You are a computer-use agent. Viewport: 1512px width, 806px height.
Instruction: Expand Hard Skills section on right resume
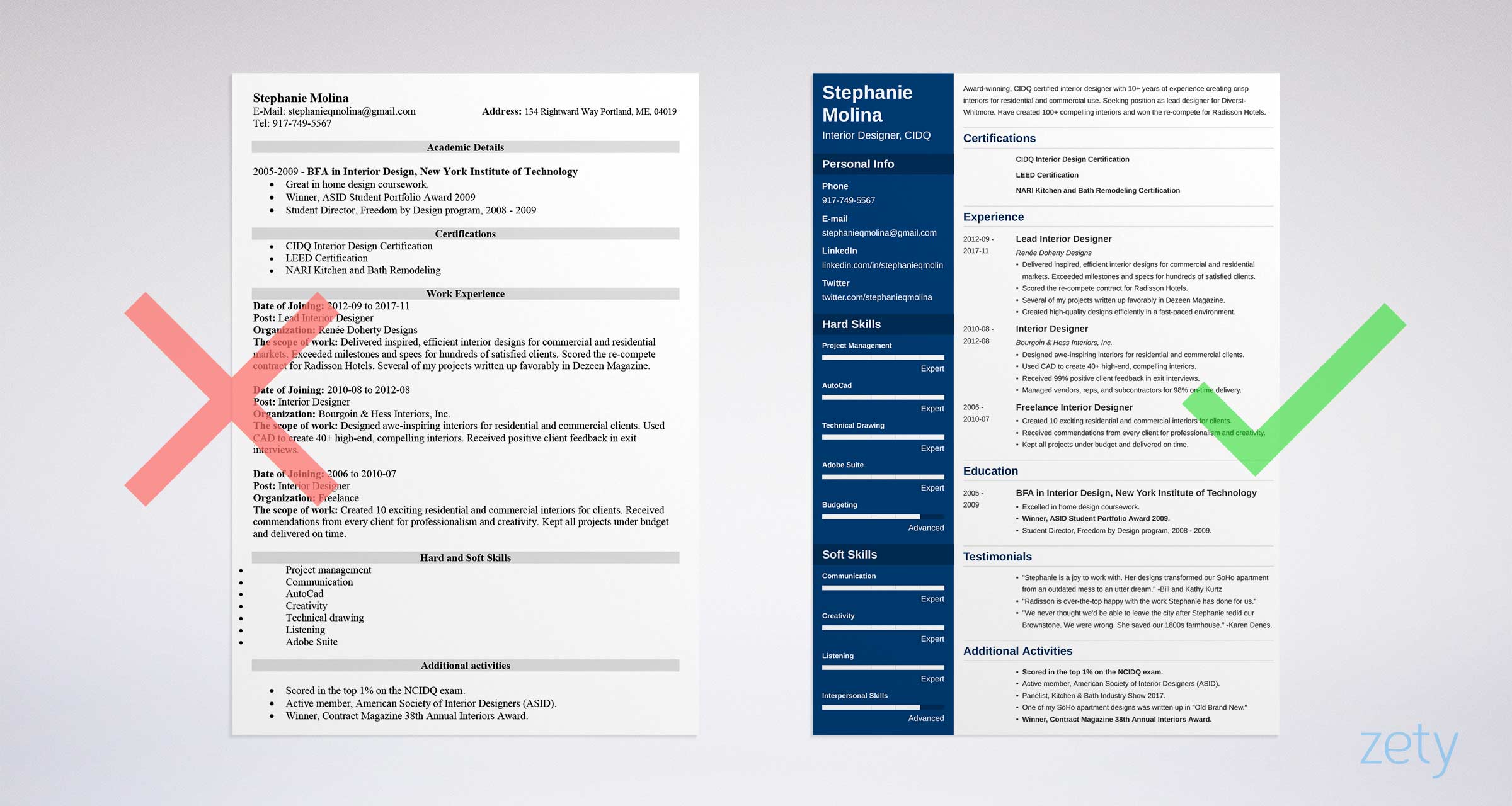click(856, 324)
